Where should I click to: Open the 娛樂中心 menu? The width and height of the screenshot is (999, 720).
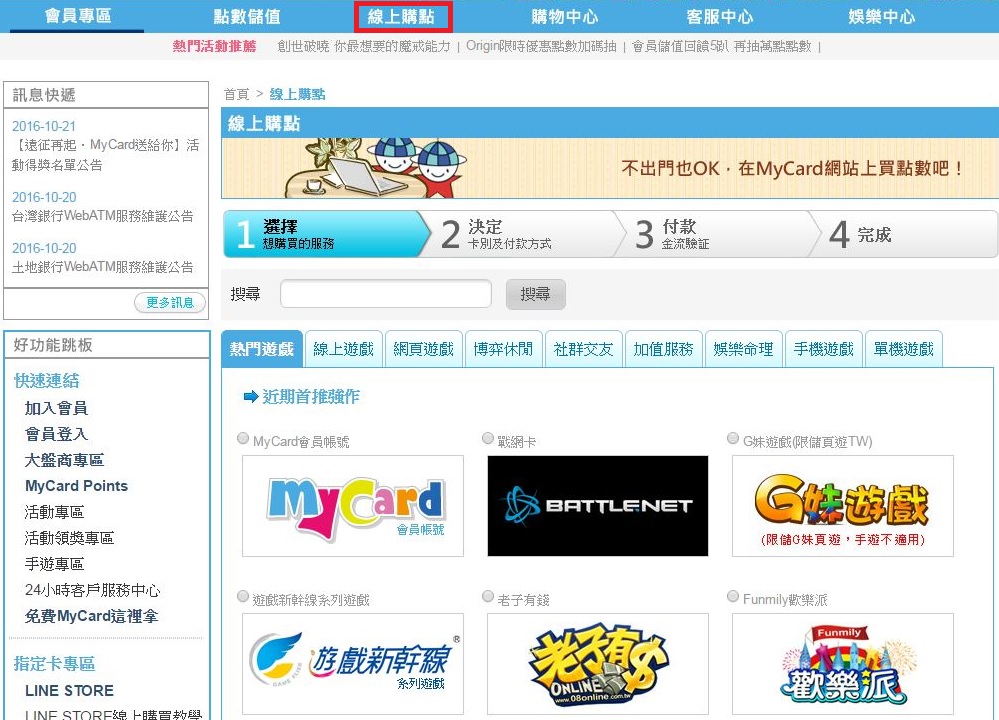[881, 16]
